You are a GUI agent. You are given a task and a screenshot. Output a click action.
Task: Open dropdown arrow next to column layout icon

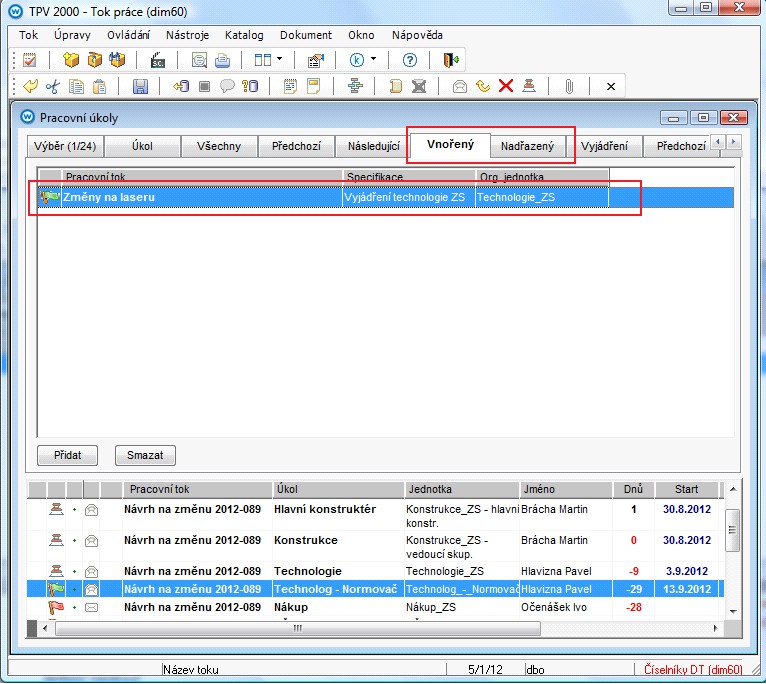pyautogui.click(x=279, y=59)
